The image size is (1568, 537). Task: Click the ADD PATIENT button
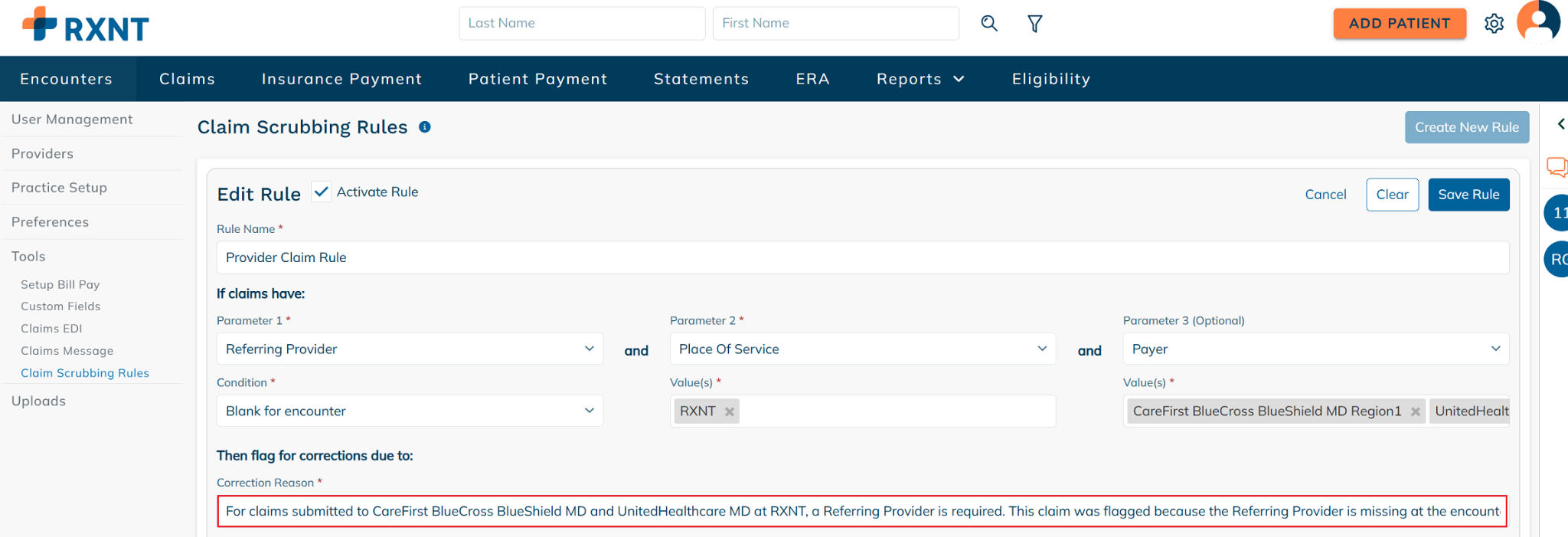[1400, 23]
